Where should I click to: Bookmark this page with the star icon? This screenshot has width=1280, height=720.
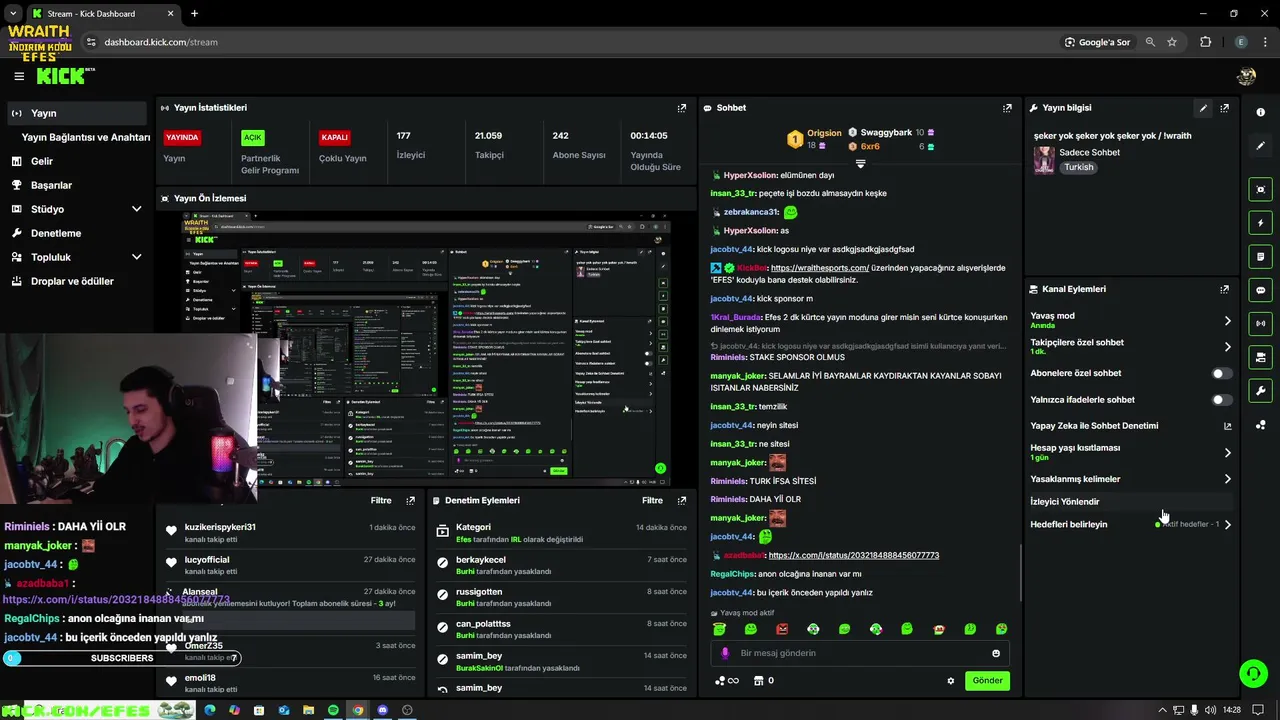tap(1172, 42)
